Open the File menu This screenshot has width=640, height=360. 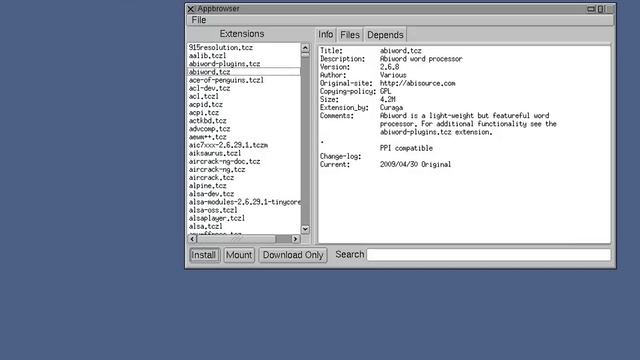(x=199, y=20)
